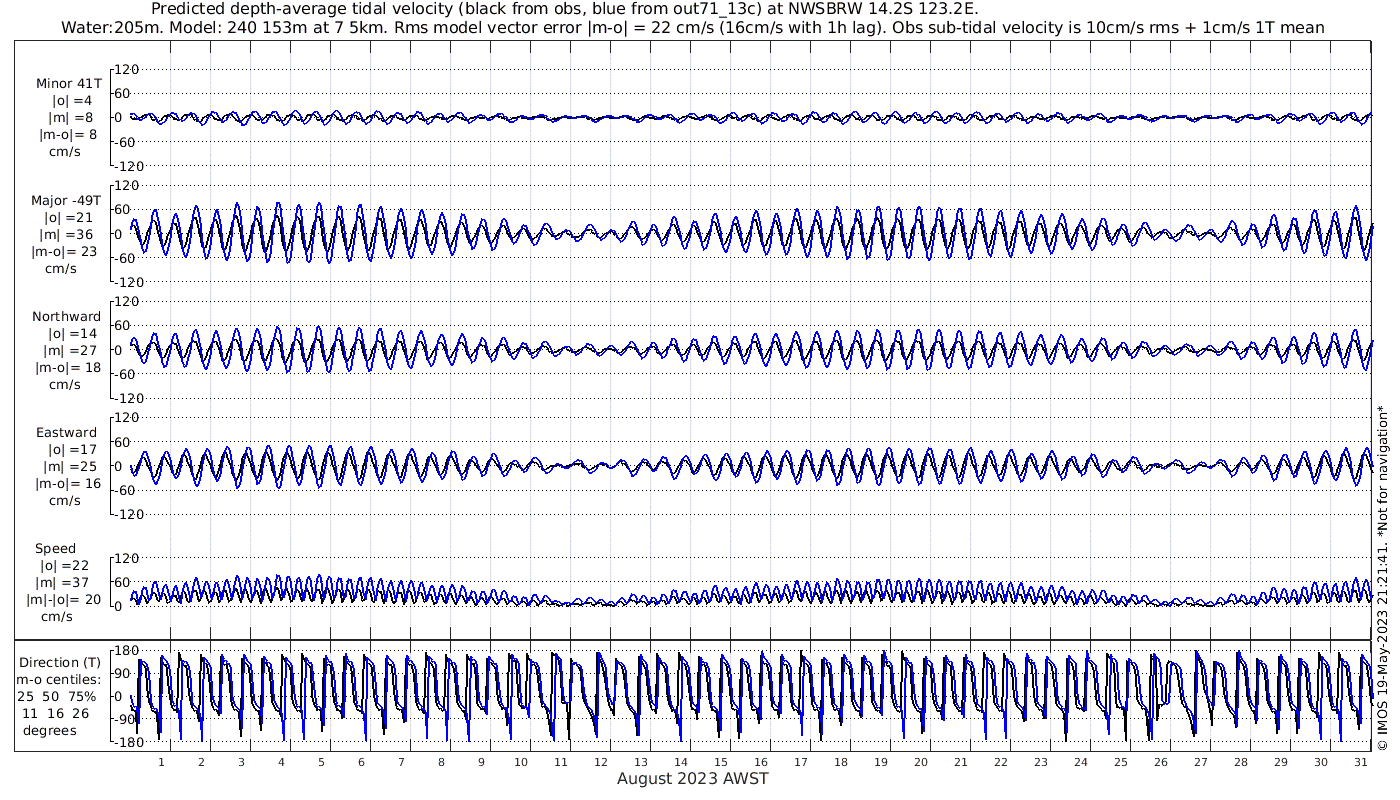
Task: Click "|m| =27" in Northward panel stats
Action: [70, 351]
